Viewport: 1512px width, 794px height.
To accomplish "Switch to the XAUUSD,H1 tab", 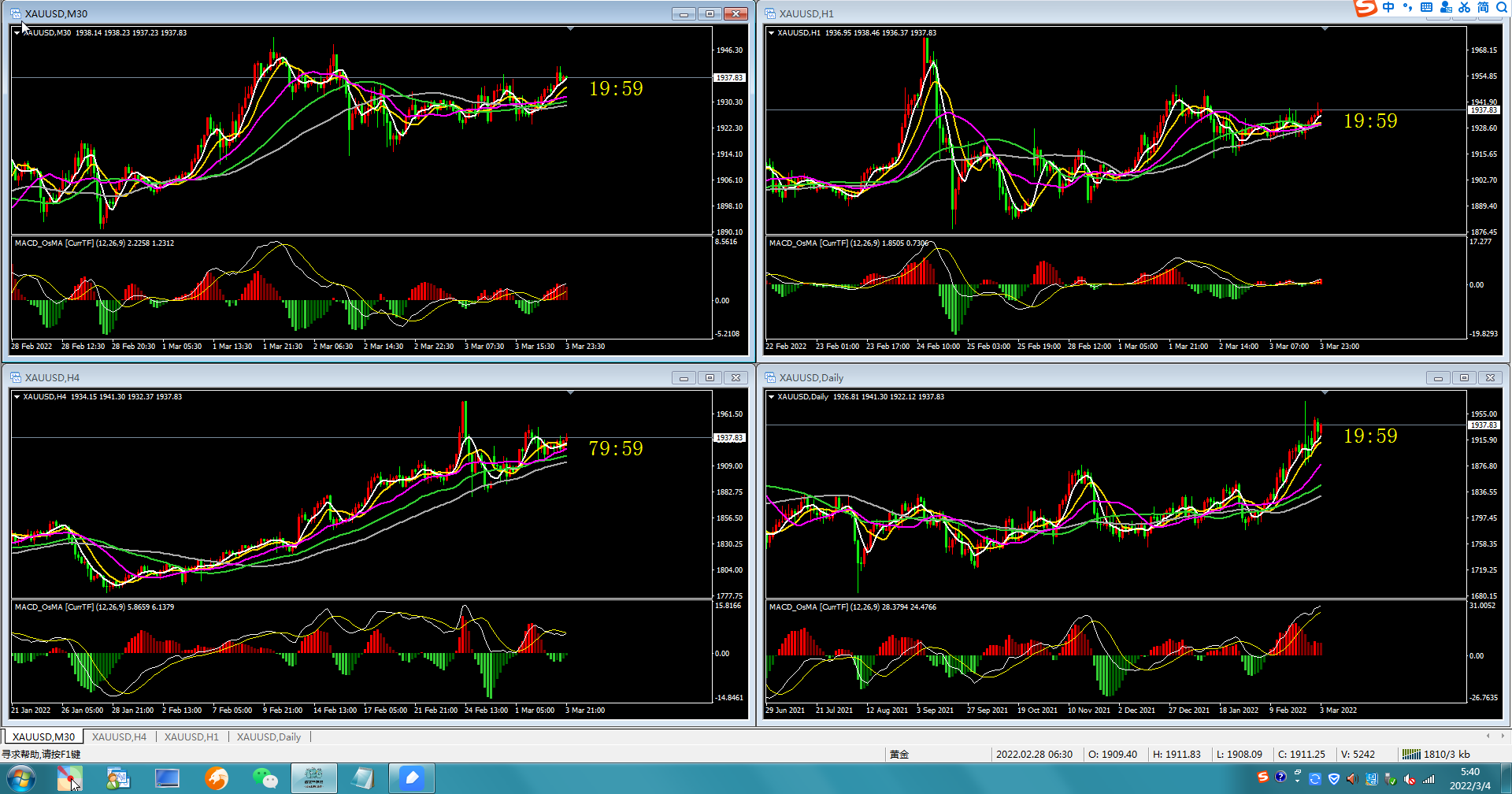I will tap(191, 737).
